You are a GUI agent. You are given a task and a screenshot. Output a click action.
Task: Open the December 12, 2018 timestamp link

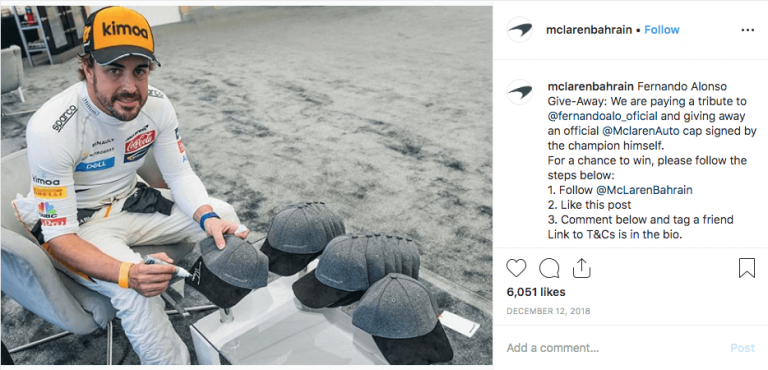(x=548, y=311)
